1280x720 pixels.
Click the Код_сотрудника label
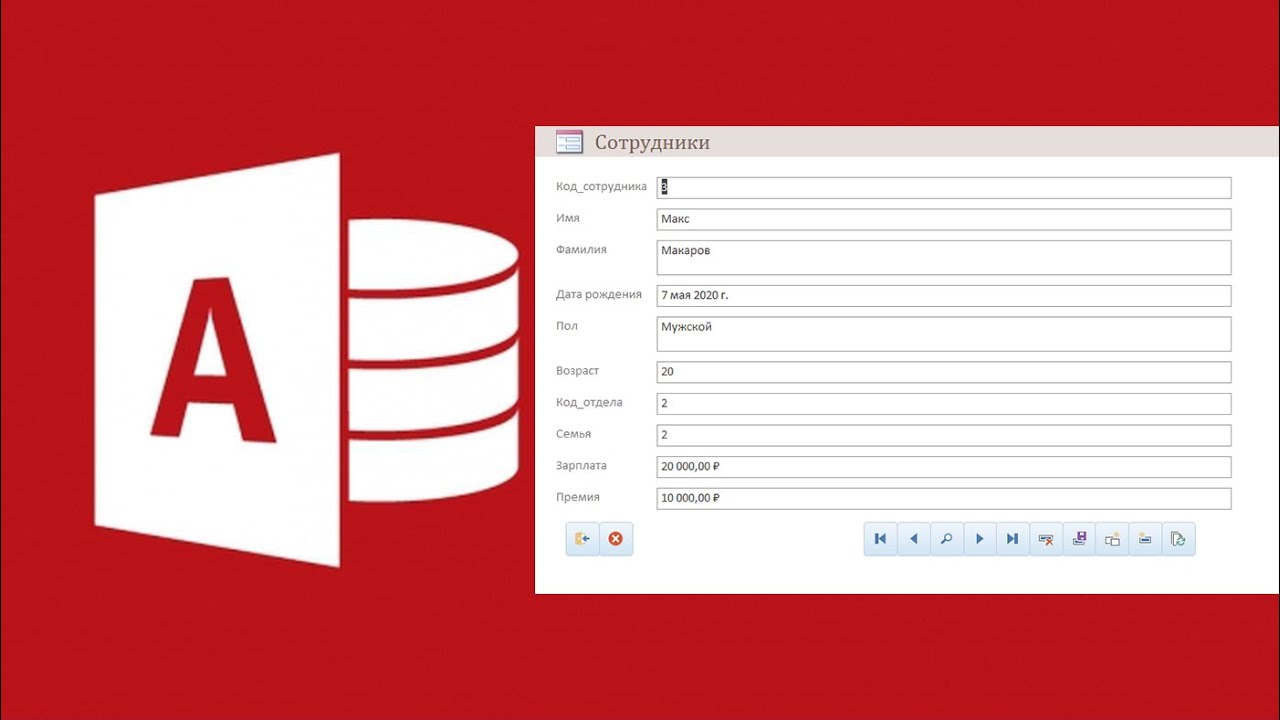coord(601,187)
